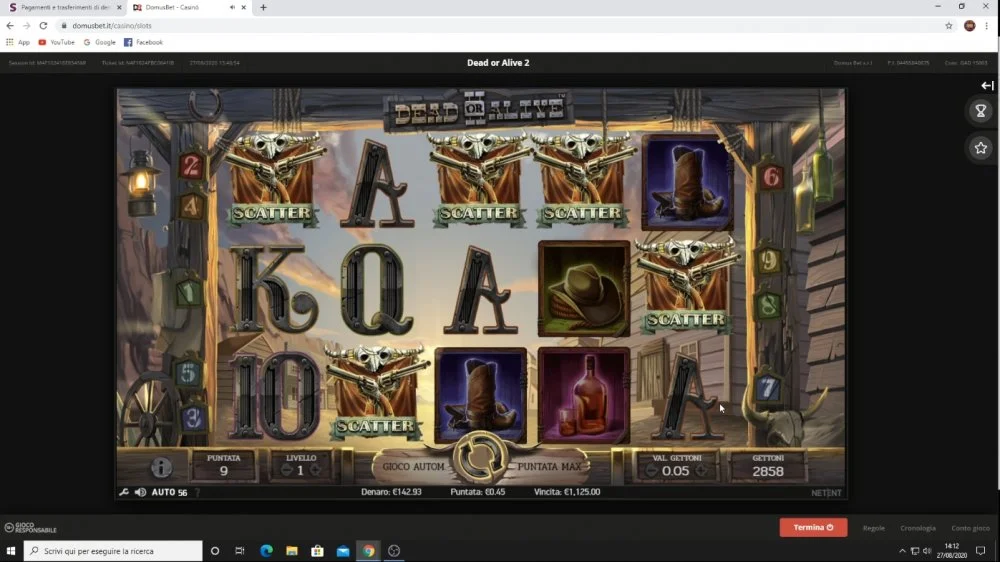Reload the page
Viewport: 1000px width, 562px height.
43,26
